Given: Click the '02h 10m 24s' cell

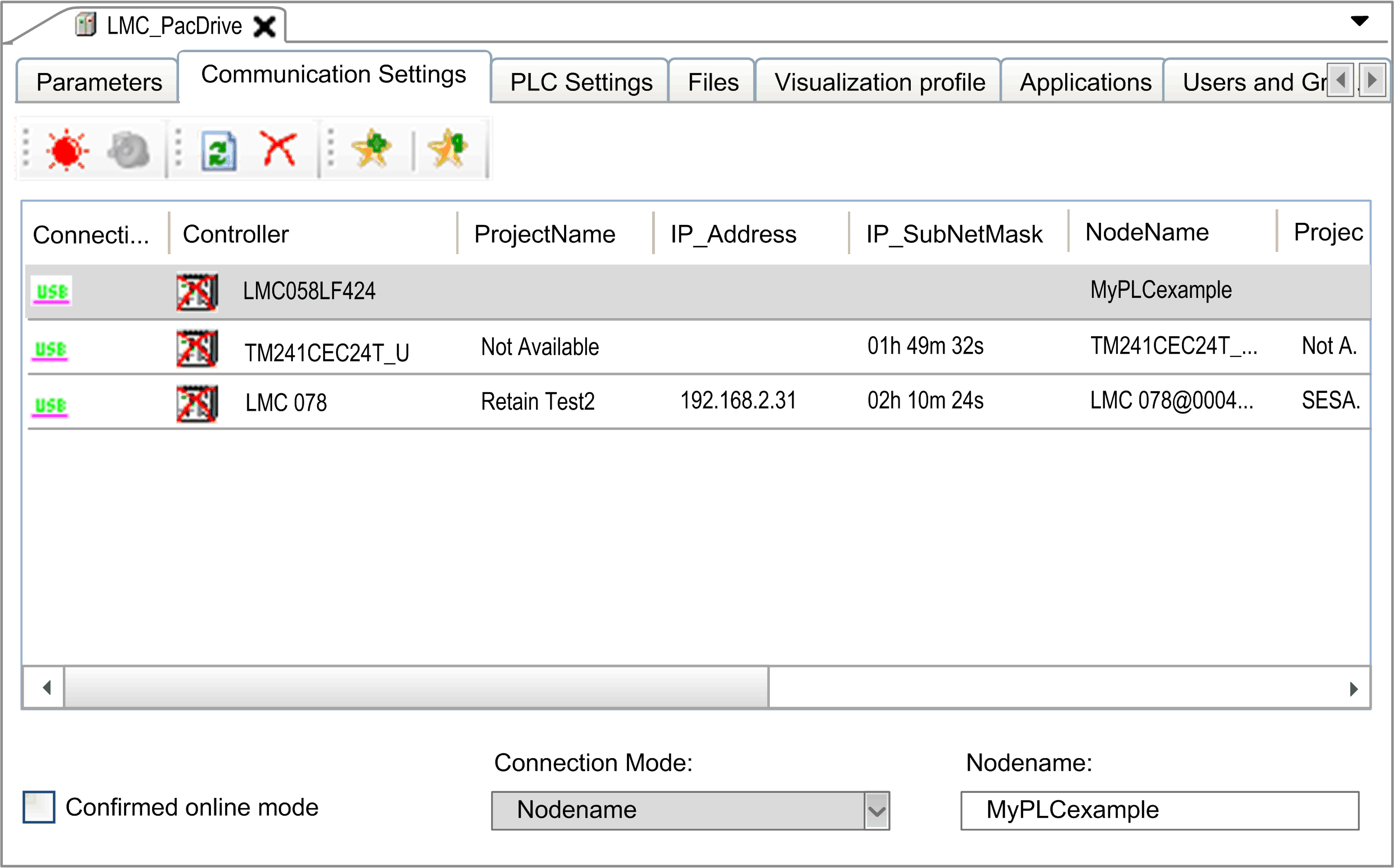Looking at the screenshot, I should 925,400.
